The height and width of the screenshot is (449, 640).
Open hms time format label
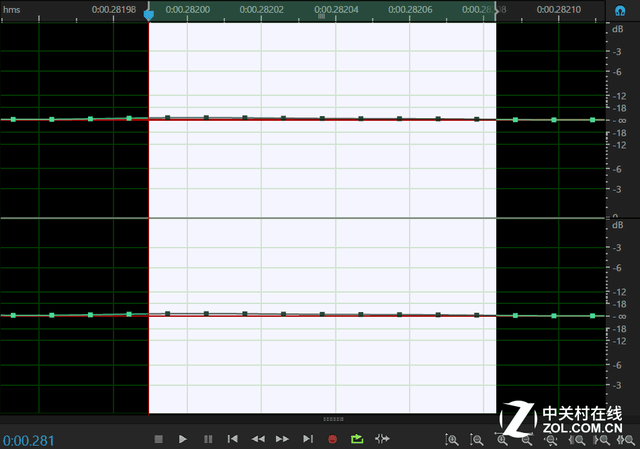tap(13, 9)
